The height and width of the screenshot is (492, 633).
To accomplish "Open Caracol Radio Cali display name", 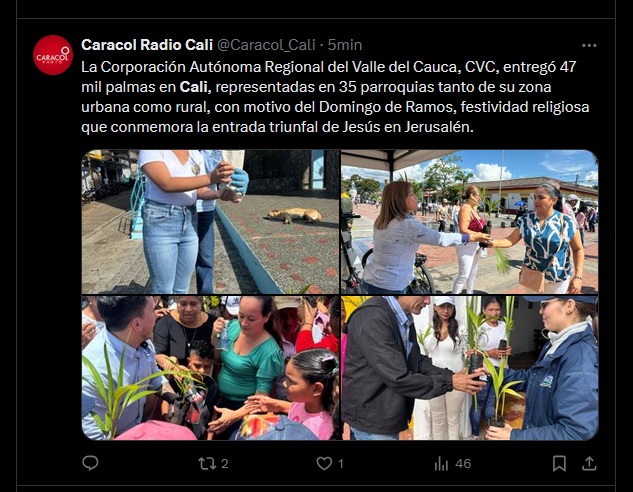I will (147, 45).
